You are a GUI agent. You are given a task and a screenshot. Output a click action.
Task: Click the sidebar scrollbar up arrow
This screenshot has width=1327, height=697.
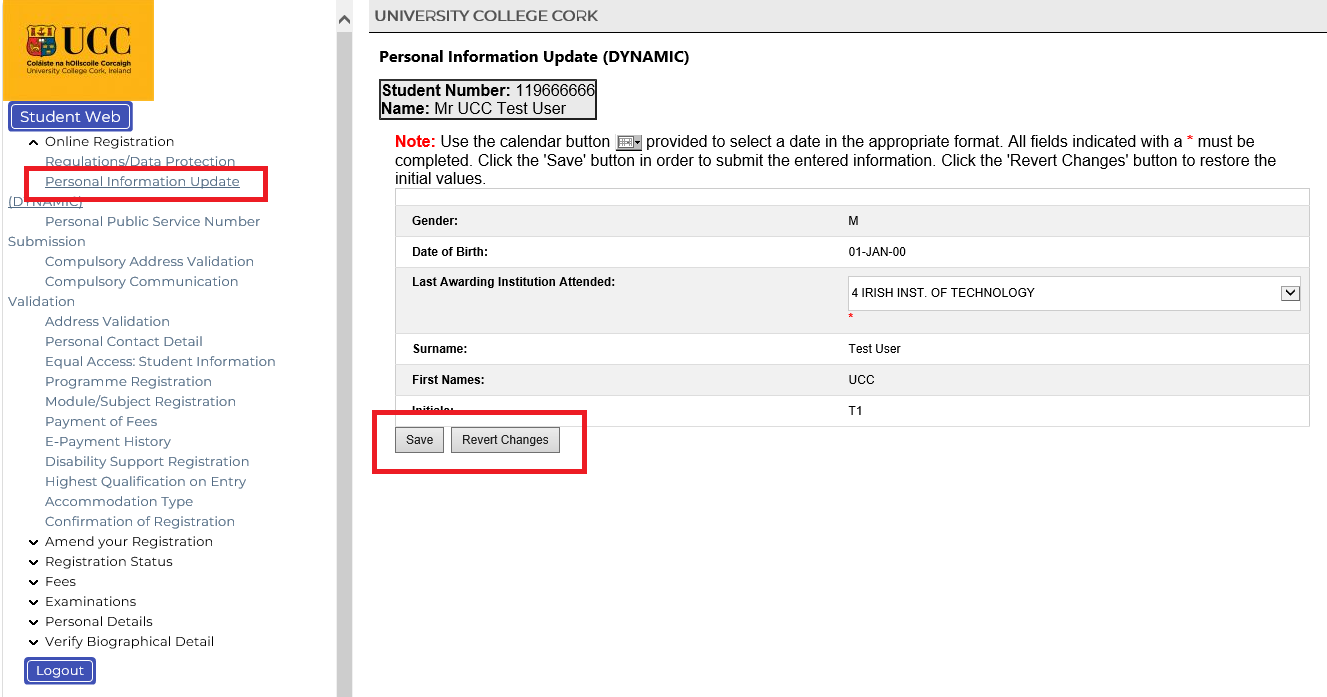(x=344, y=19)
